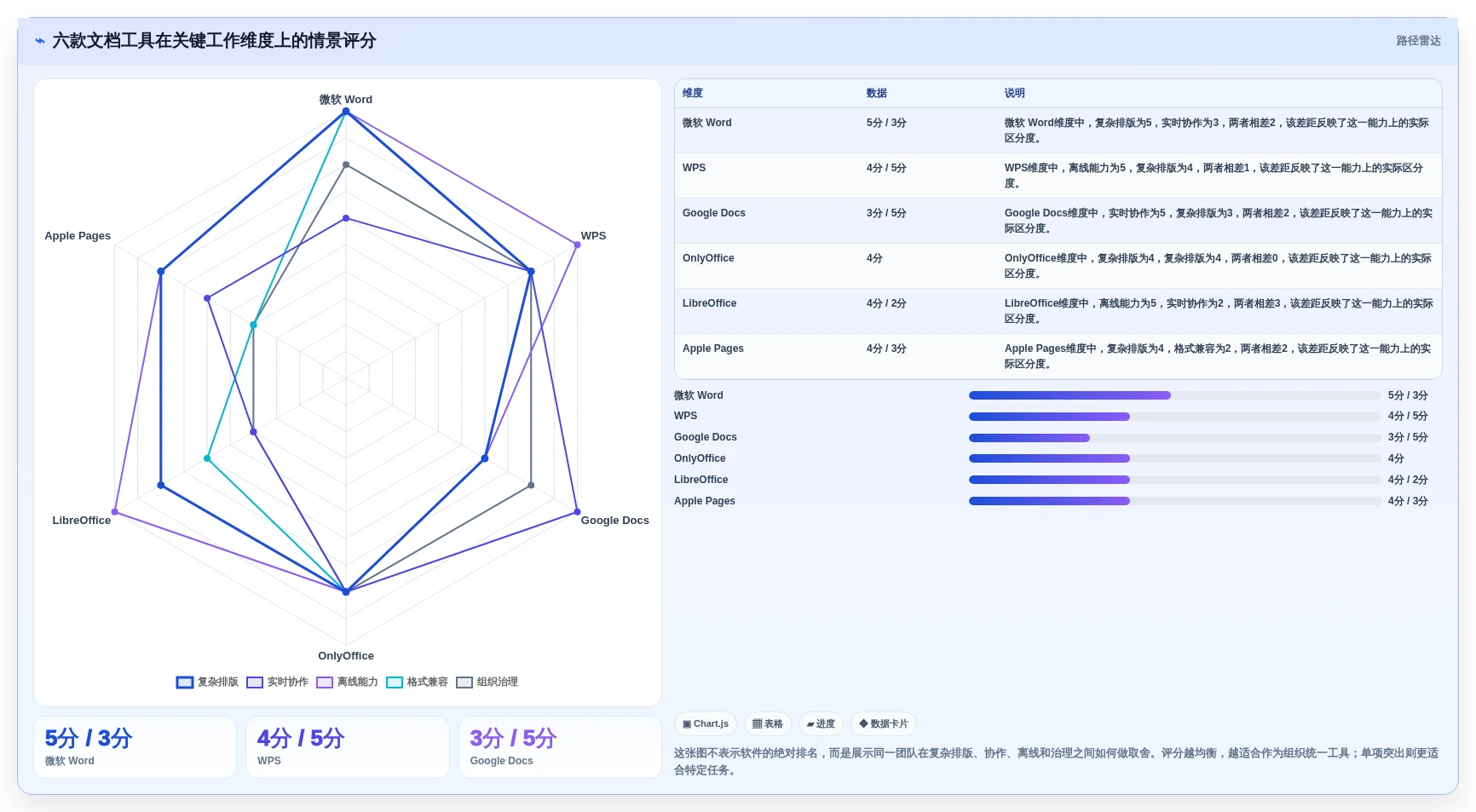Click the Apple Pages progress bar
Image resolution: width=1476 pixels, height=812 pixels.
pos(1174,501)
